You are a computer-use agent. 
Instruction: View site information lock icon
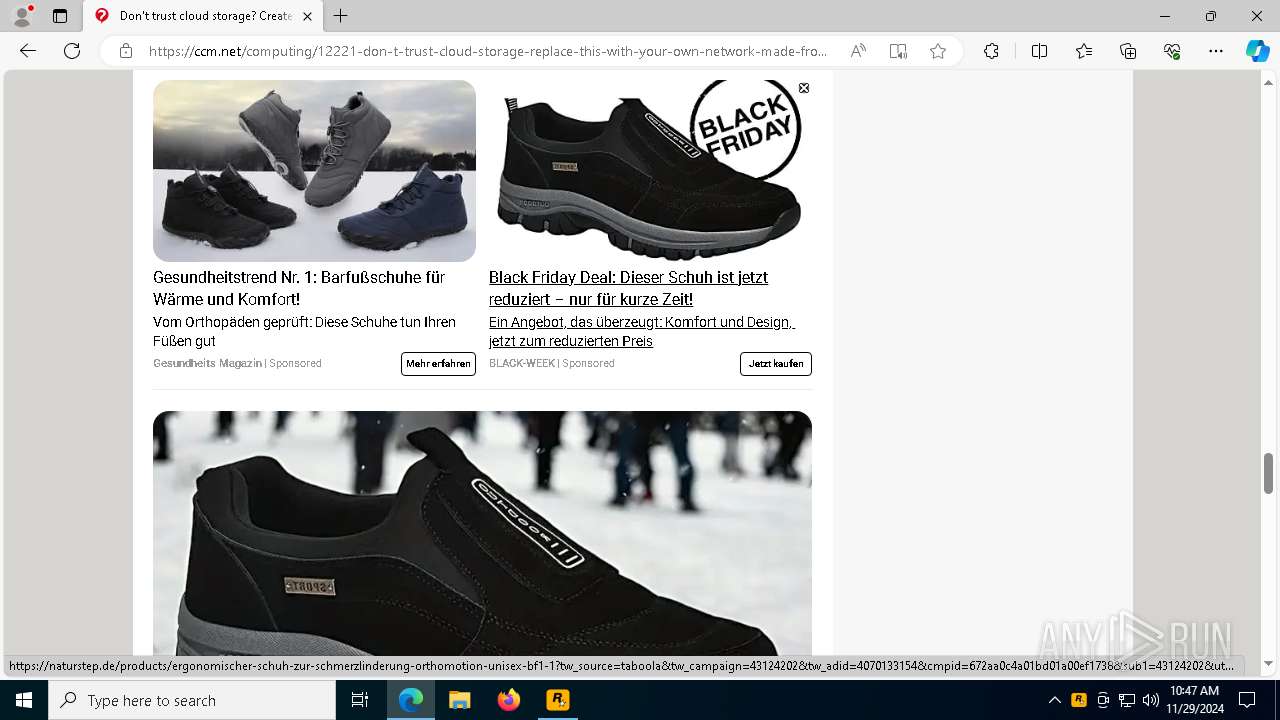click(x=126, y=51)
